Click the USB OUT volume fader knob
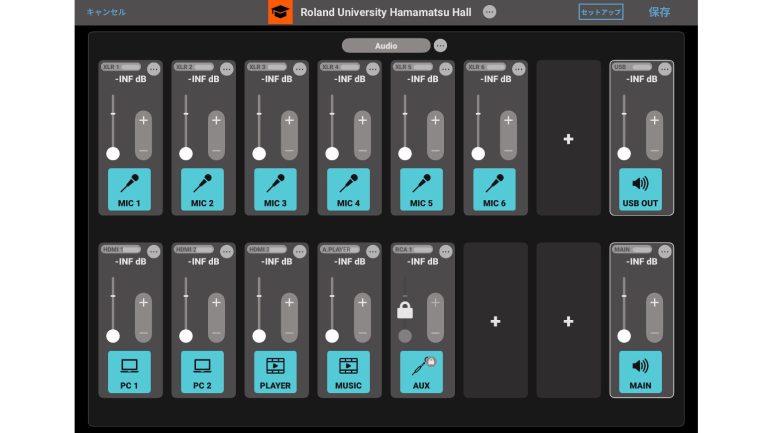This screenshot has height=433, width=770. pyautogui.click(x=624, y=154)
